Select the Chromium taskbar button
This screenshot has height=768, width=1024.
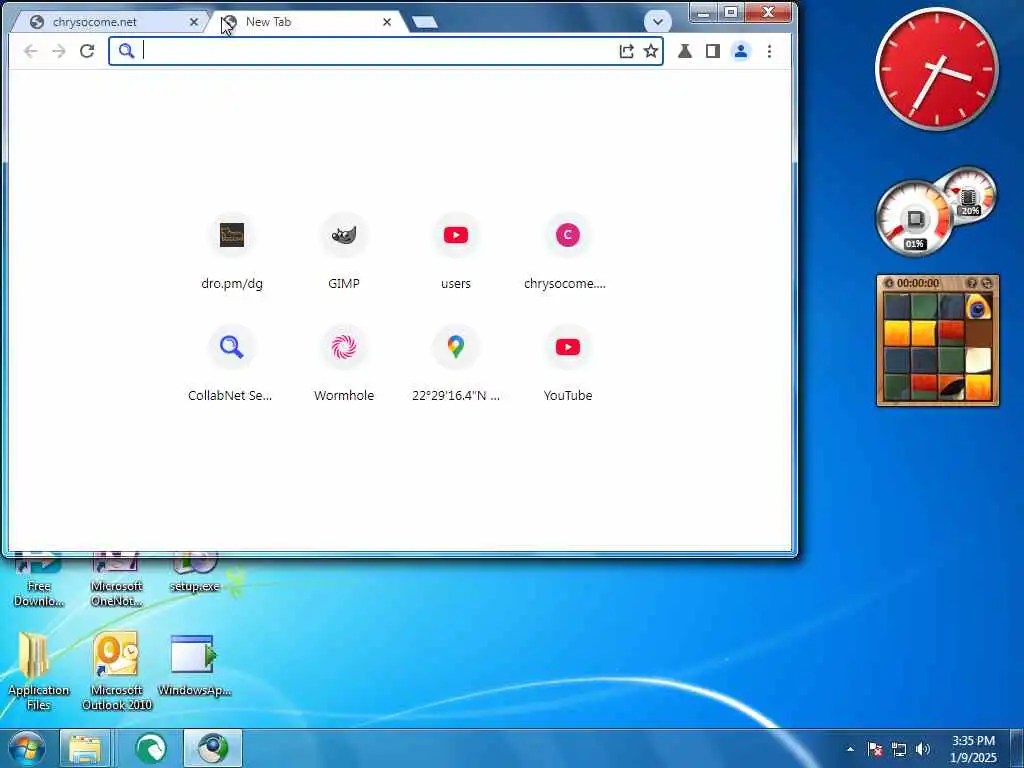pyautogui.click(x=213, y=748)
